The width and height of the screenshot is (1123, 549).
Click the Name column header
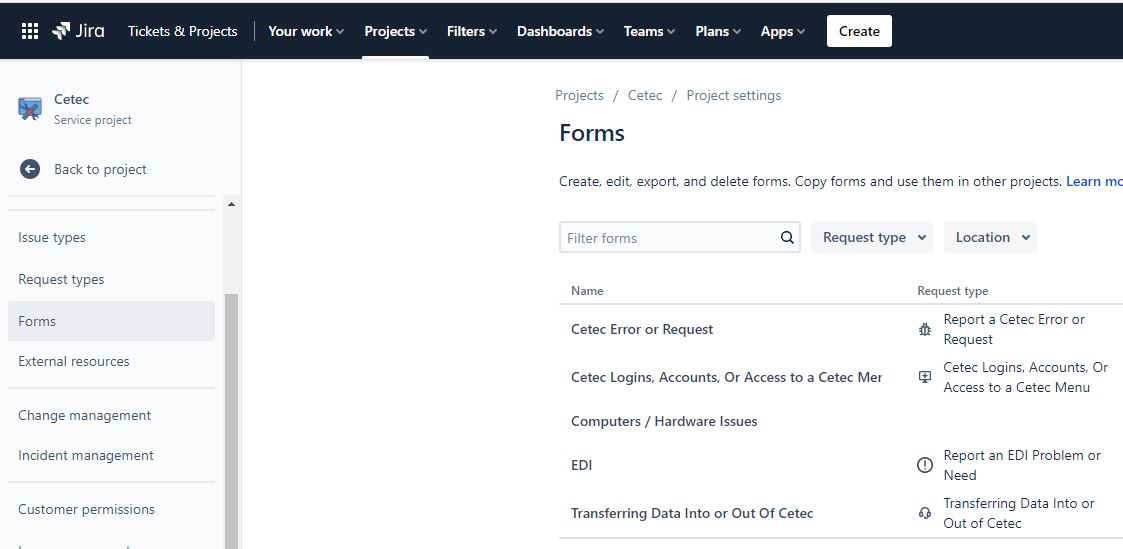[587, 291]
